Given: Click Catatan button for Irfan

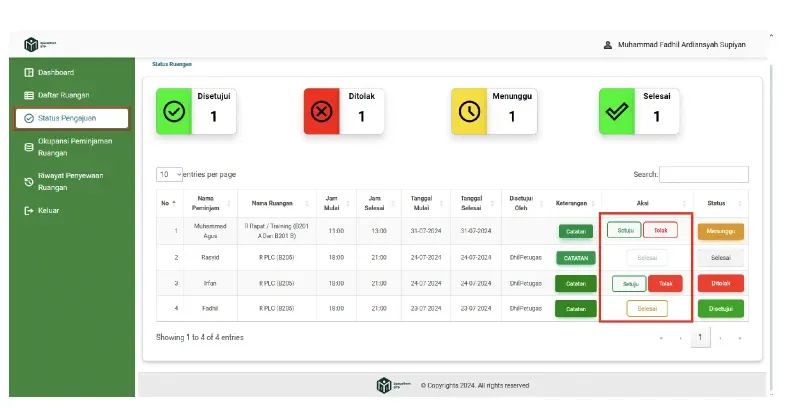Looking at the screenshot, I should (x=576, y=283).
